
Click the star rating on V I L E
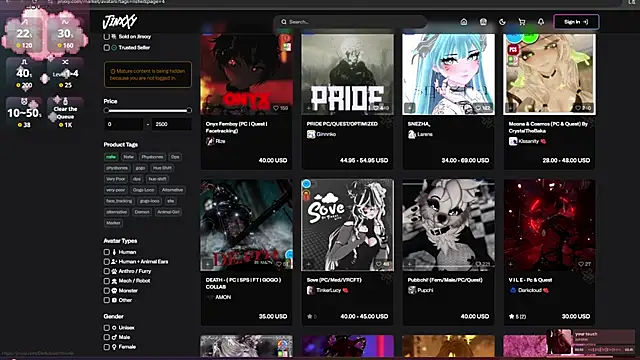(x=517, y=316)
